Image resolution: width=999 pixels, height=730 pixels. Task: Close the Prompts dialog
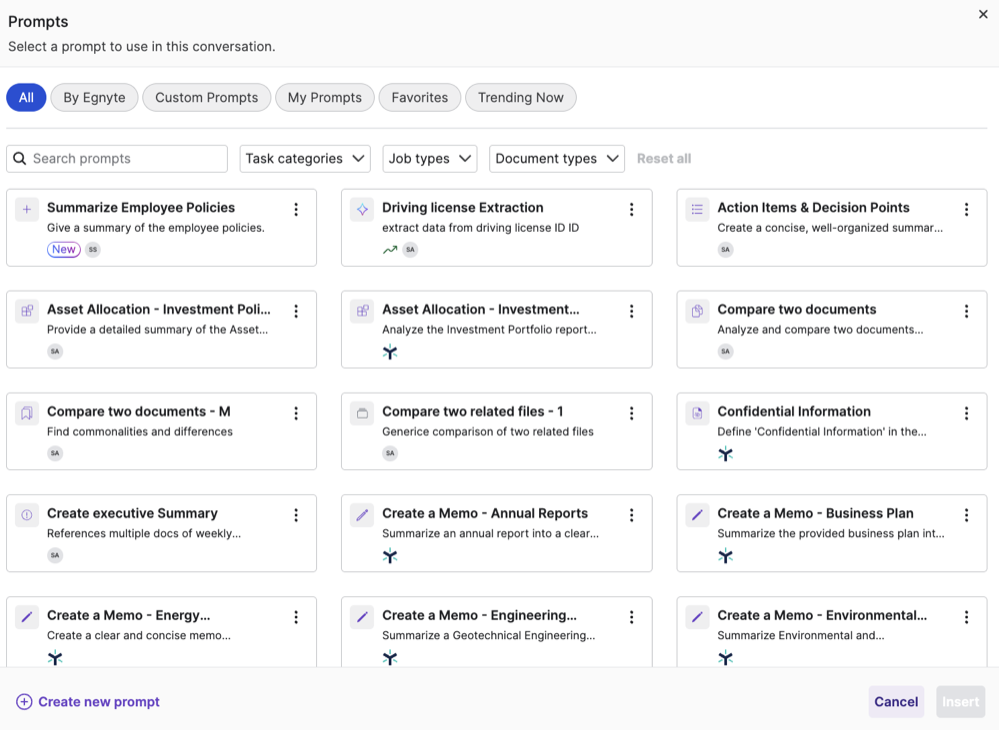tap(983, 14)
